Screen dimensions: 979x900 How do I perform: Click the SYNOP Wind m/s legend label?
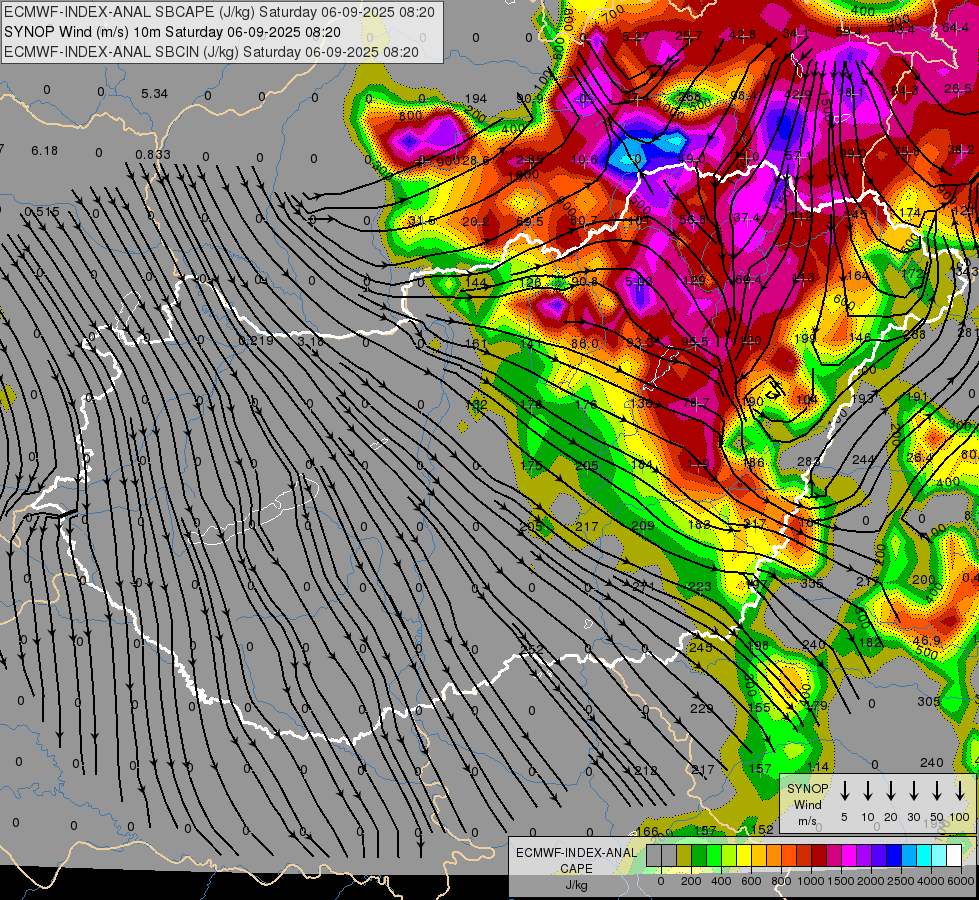pos(807,804)
